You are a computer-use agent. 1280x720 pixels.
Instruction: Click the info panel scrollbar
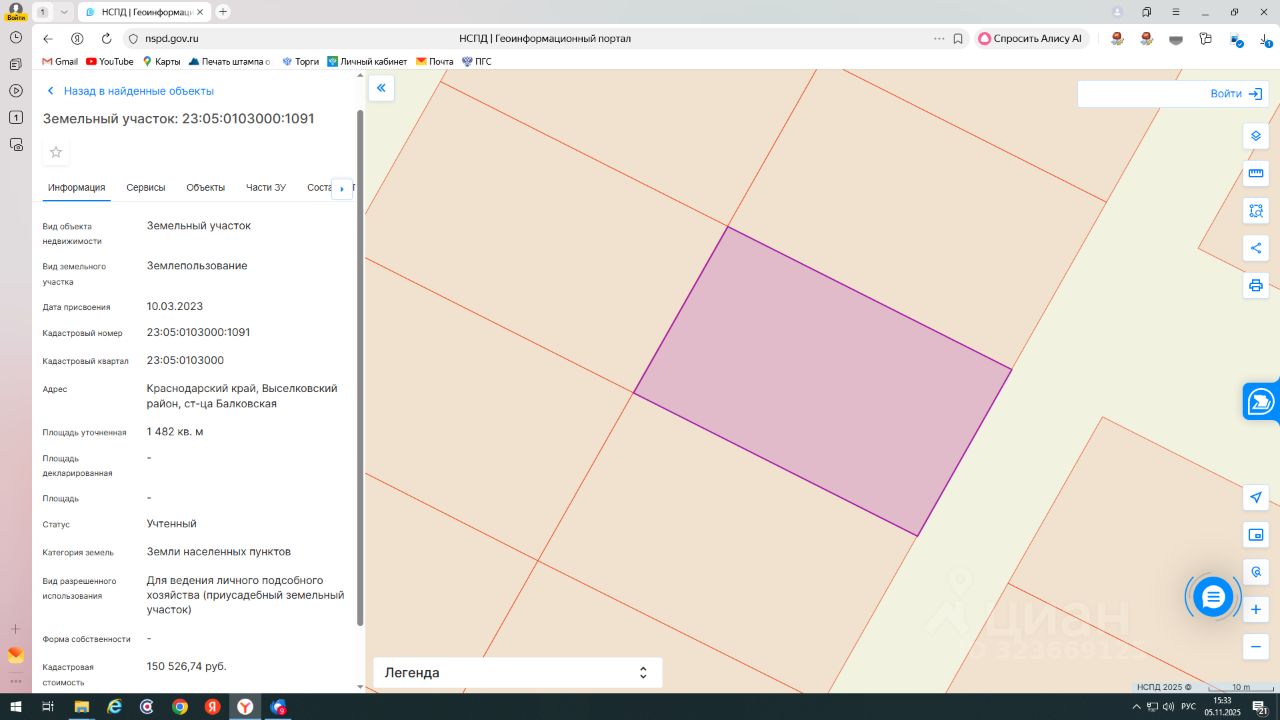[x=360, y=367]
